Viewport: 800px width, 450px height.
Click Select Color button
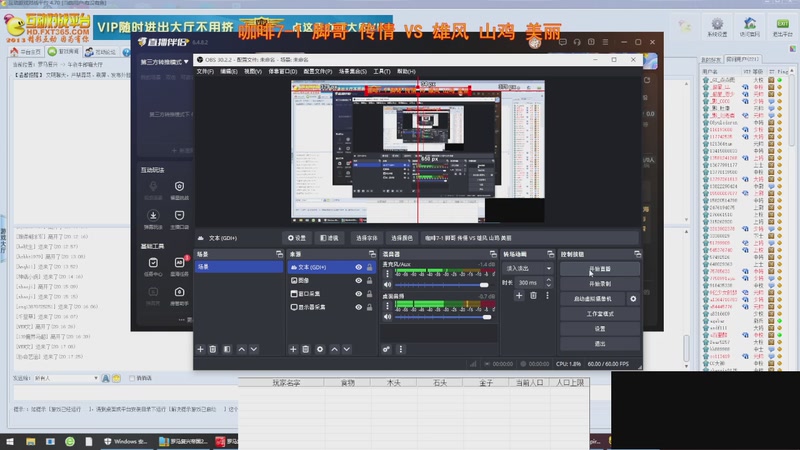[x=402, y=238]
